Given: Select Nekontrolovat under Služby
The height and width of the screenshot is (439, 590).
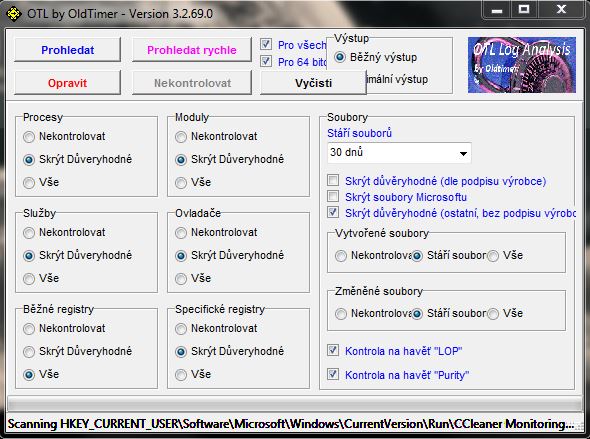Looking at the screenshot, I should coord(29,233).
